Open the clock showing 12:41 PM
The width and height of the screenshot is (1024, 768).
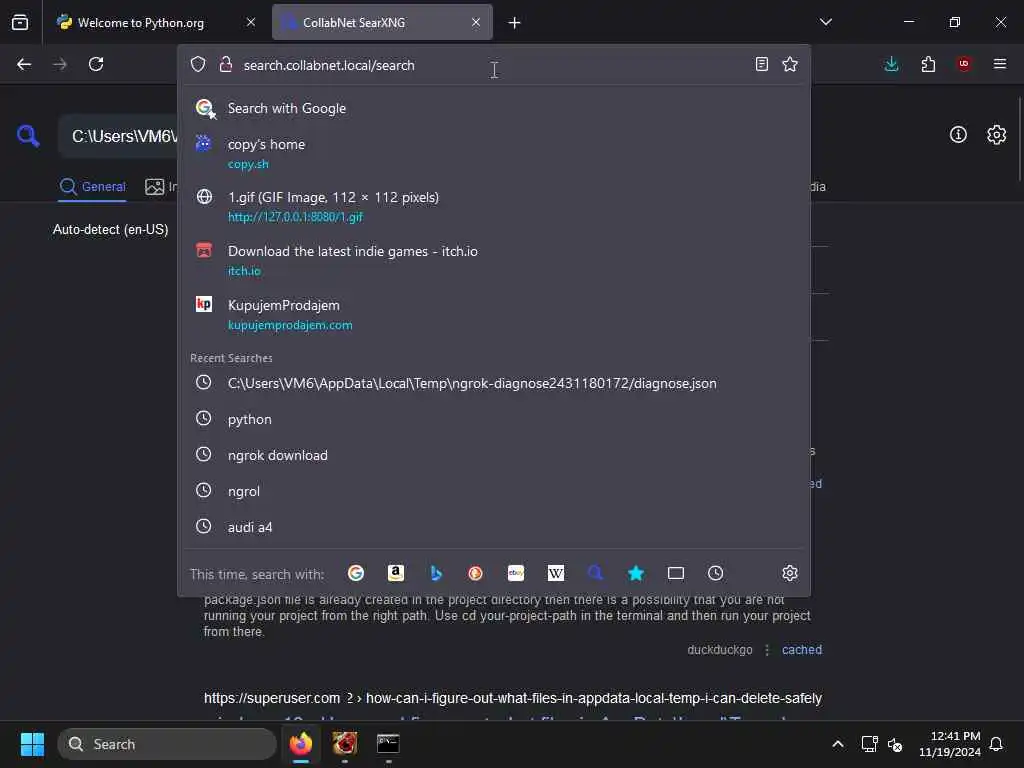950,744
